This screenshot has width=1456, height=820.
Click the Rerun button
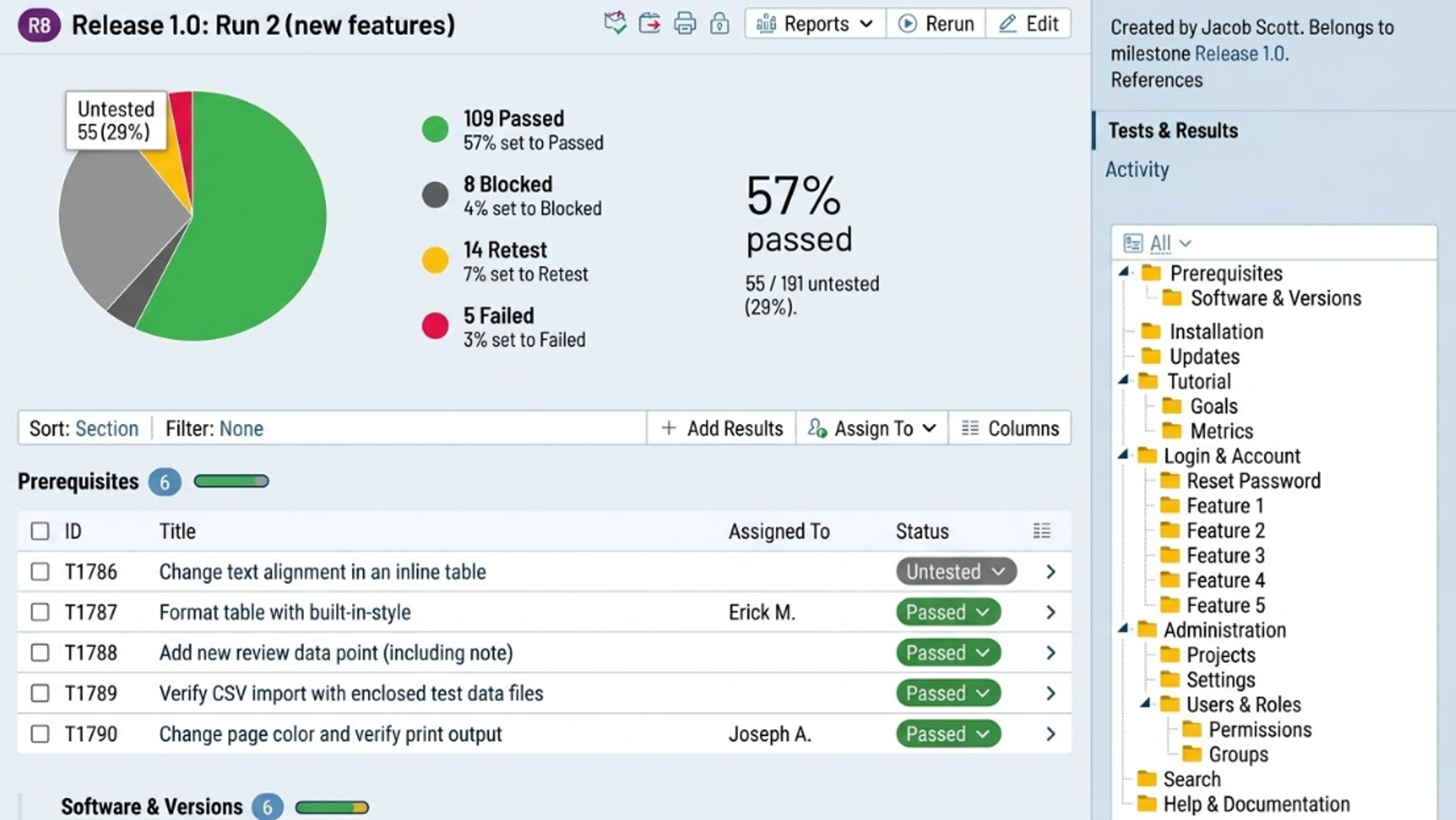click(x=936, y=24)
